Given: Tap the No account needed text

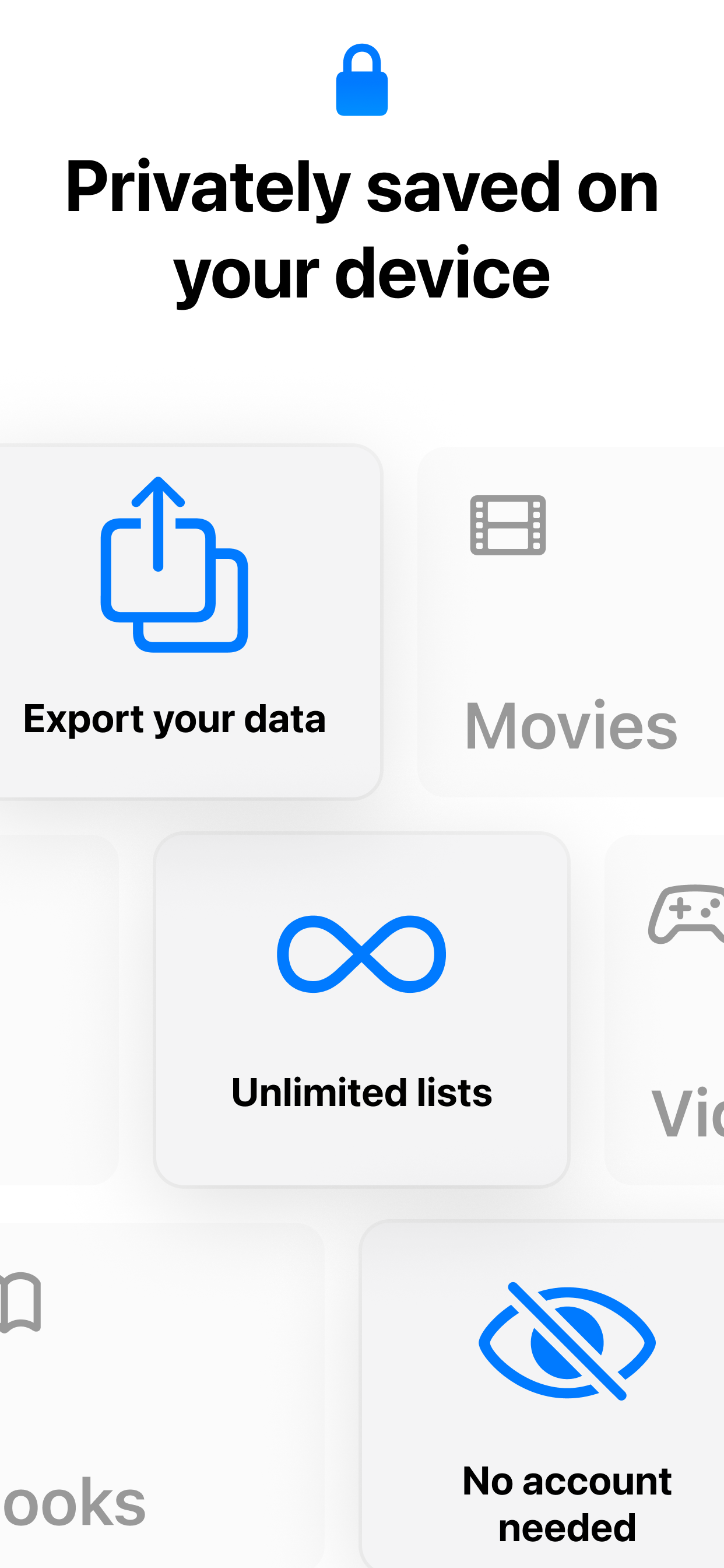Looking at the screenshot, I should coord(567,1503).
